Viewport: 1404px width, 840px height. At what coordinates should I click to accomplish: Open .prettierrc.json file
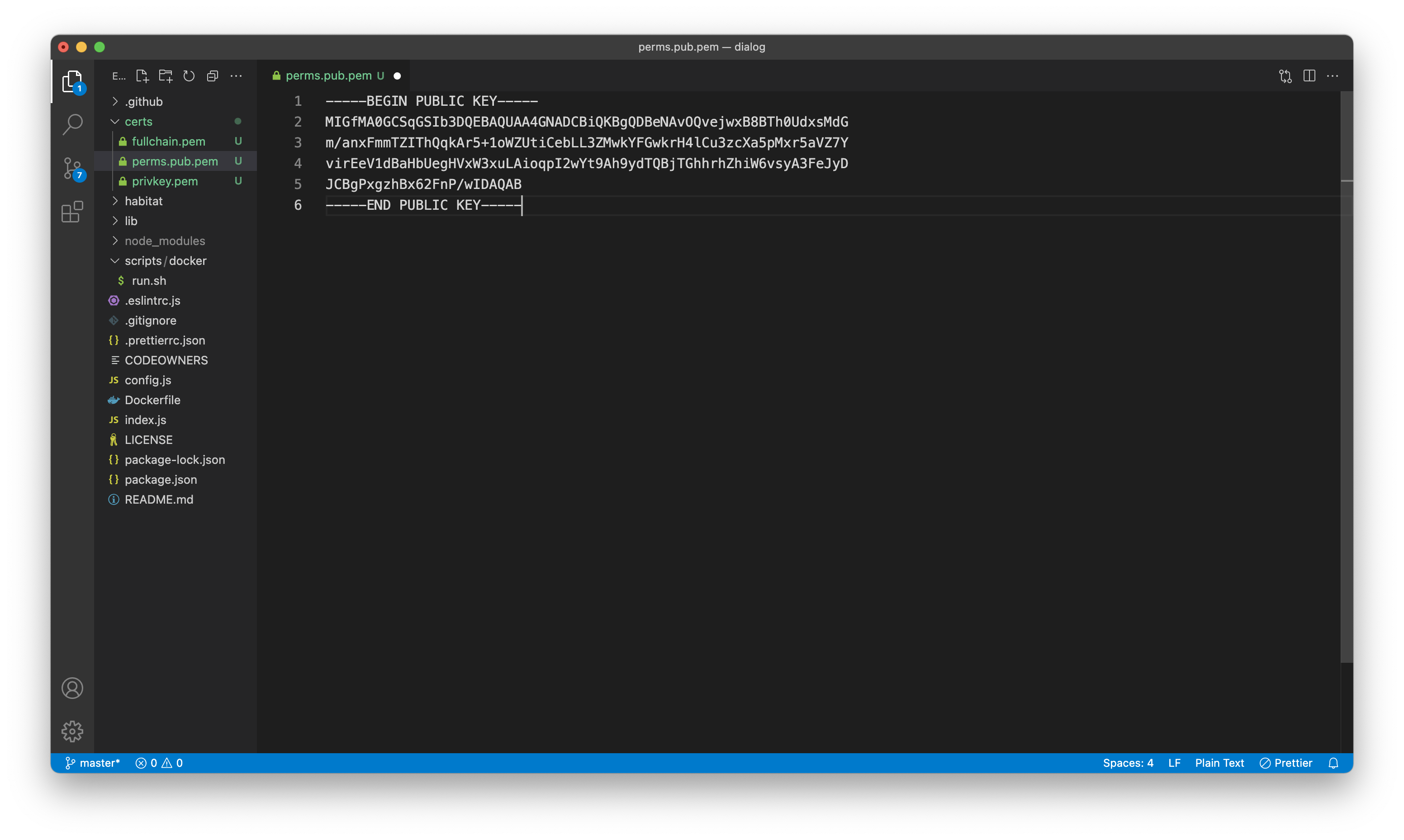[x=175, y=340]
